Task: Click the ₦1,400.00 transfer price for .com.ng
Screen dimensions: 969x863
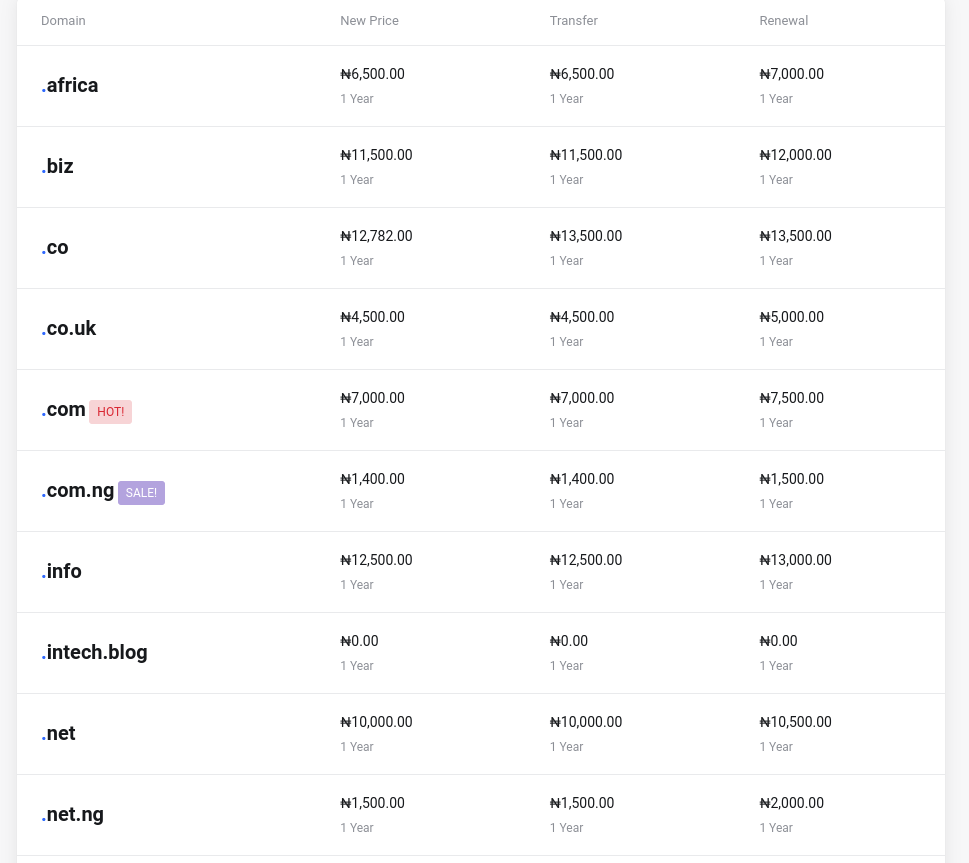Action: tap(582, 480)
